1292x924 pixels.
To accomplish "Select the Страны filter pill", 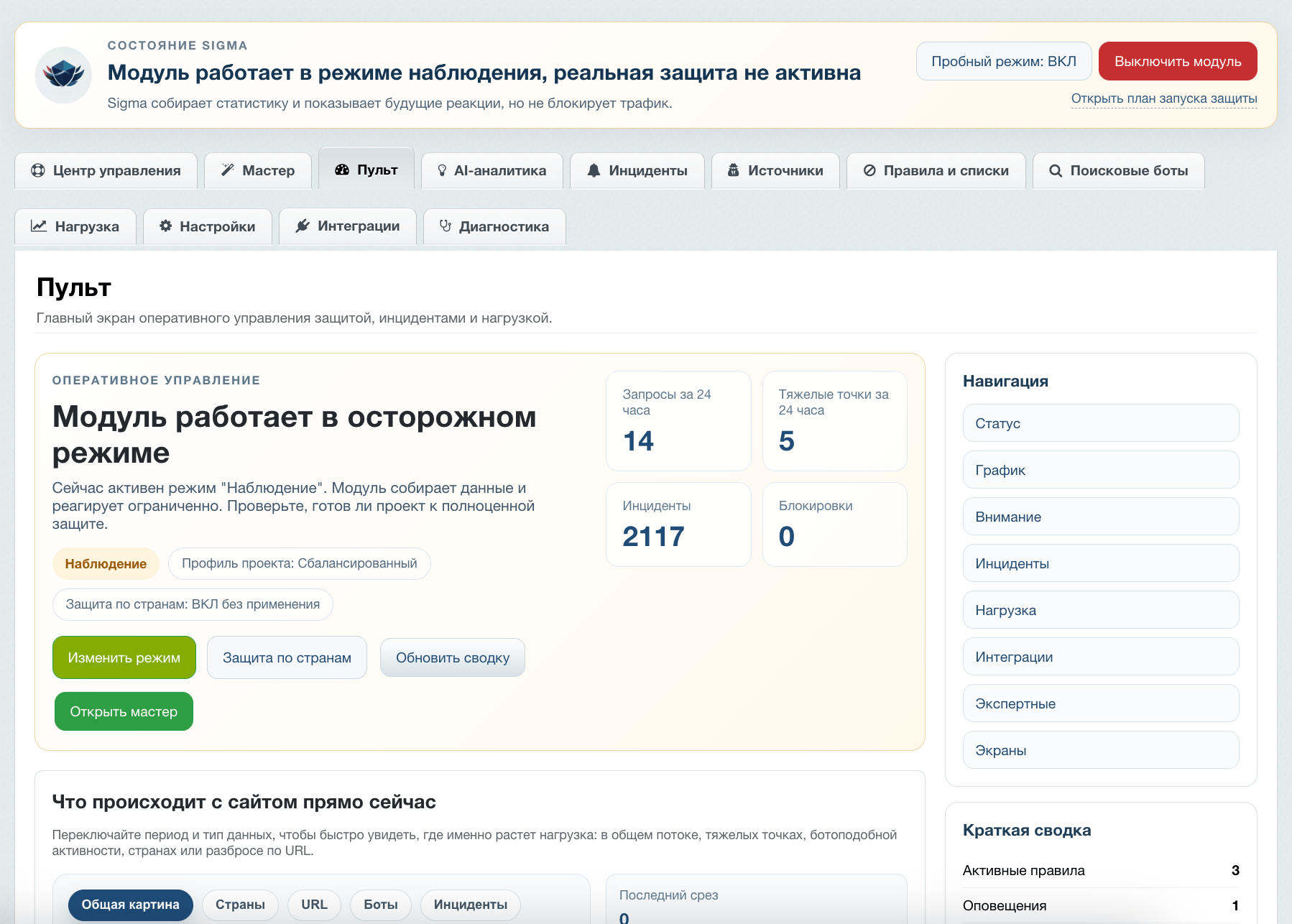I will (240, 905).
